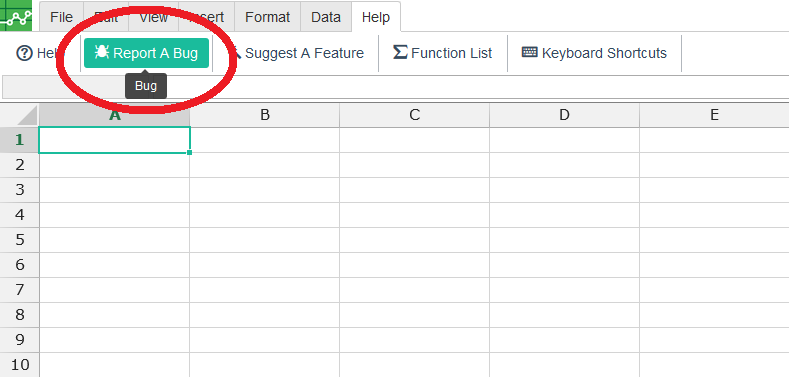Click the Help question mark icon
Image resolution: width=789 pixels, height=377 pixels.
[x=25, y=53]
